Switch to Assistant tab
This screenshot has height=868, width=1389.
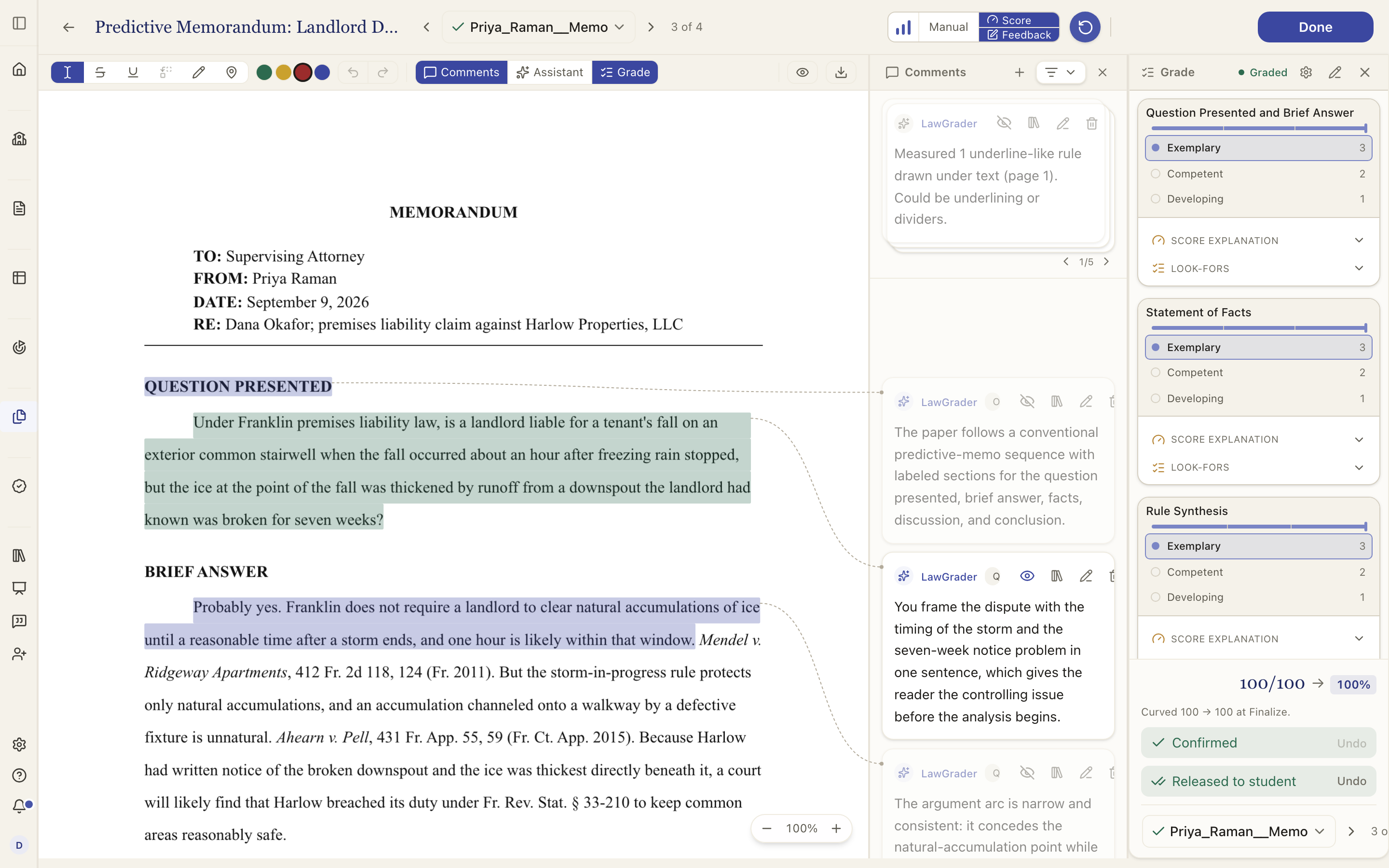click(549, 72)
